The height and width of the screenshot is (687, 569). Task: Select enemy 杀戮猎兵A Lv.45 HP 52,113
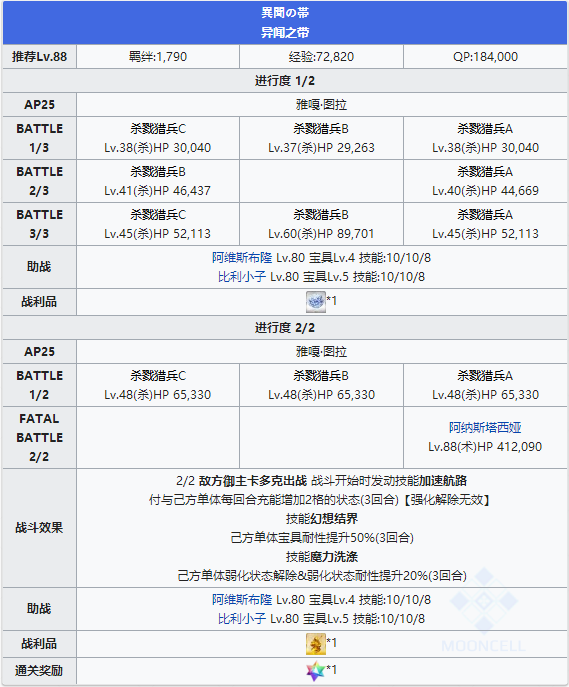pos(485,224)
